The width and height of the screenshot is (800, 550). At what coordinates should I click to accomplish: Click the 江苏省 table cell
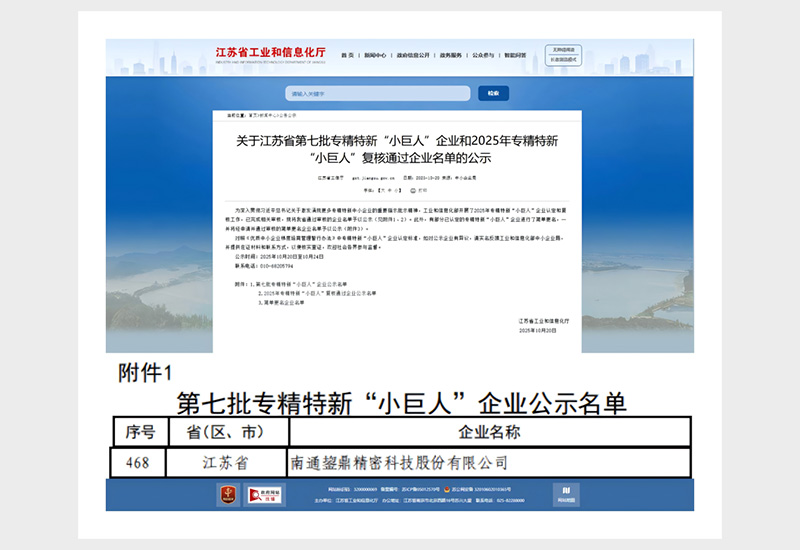226,463
